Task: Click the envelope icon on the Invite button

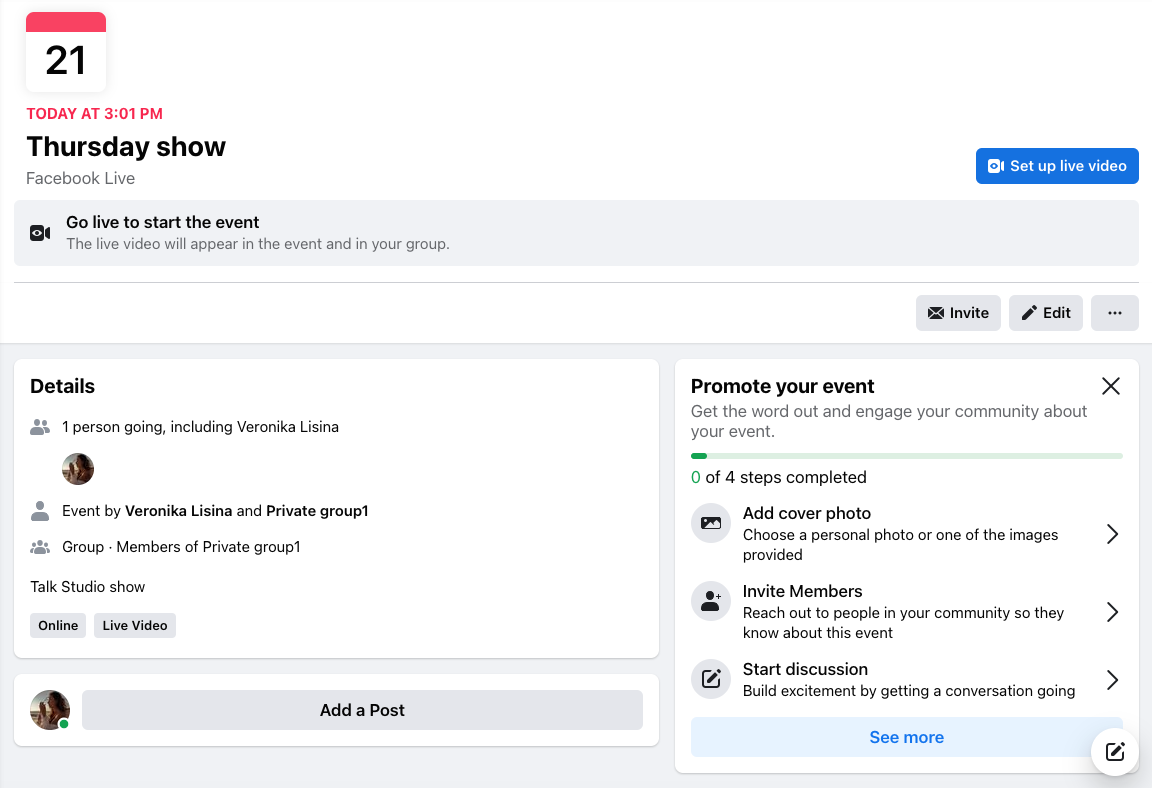Action: (x=936, y=313)
